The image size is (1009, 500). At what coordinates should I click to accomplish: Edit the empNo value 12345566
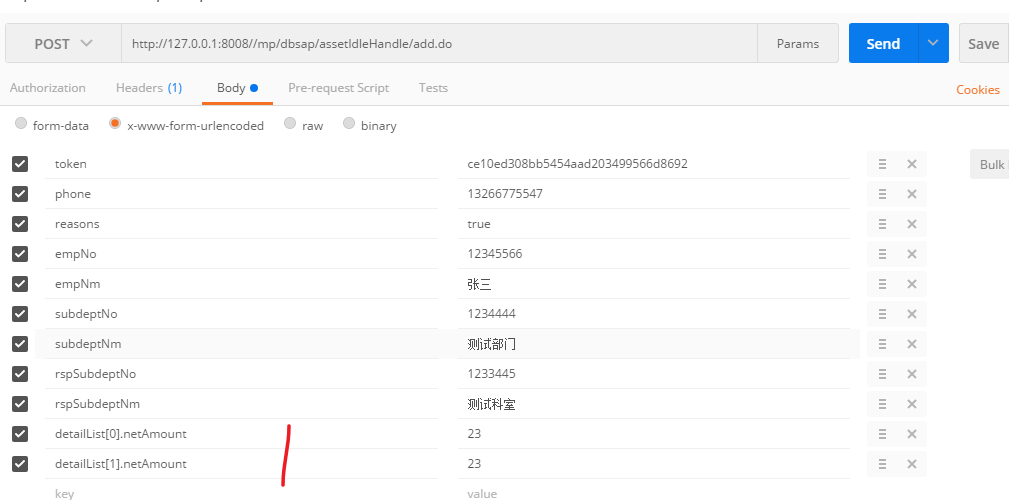click(654, 254)
